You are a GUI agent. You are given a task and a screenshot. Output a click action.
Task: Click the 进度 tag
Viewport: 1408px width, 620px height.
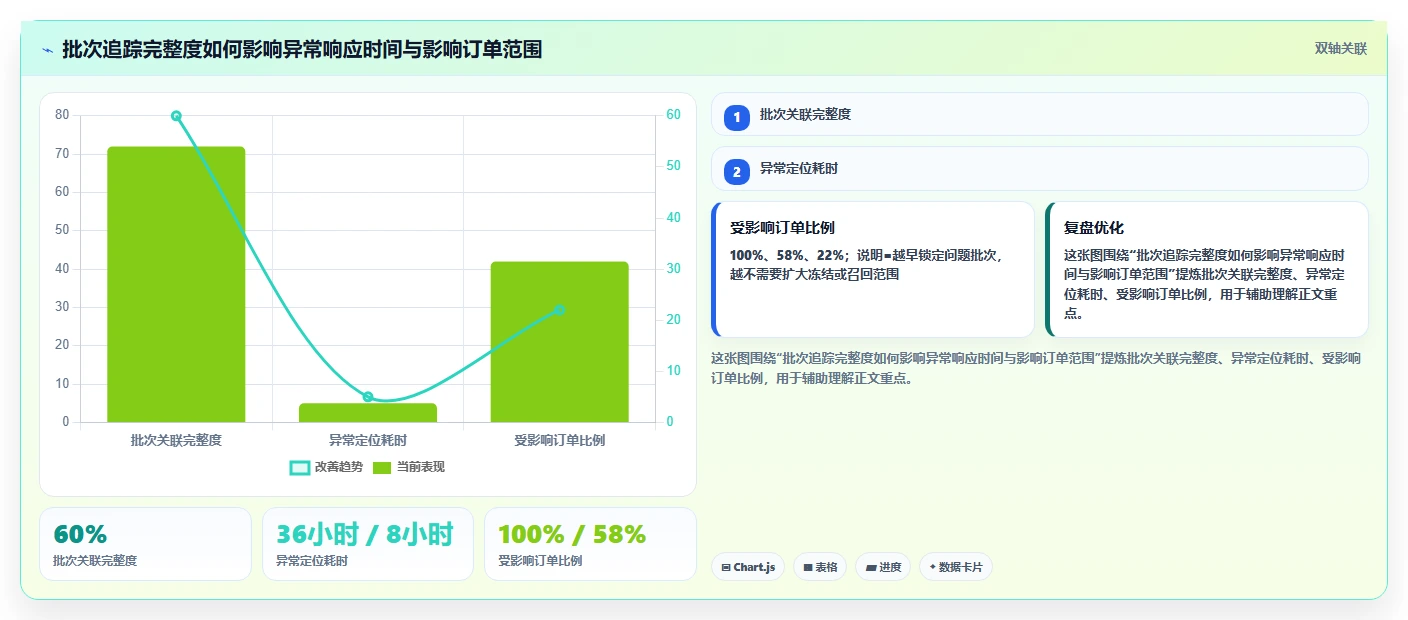click(x=883, y=567)
